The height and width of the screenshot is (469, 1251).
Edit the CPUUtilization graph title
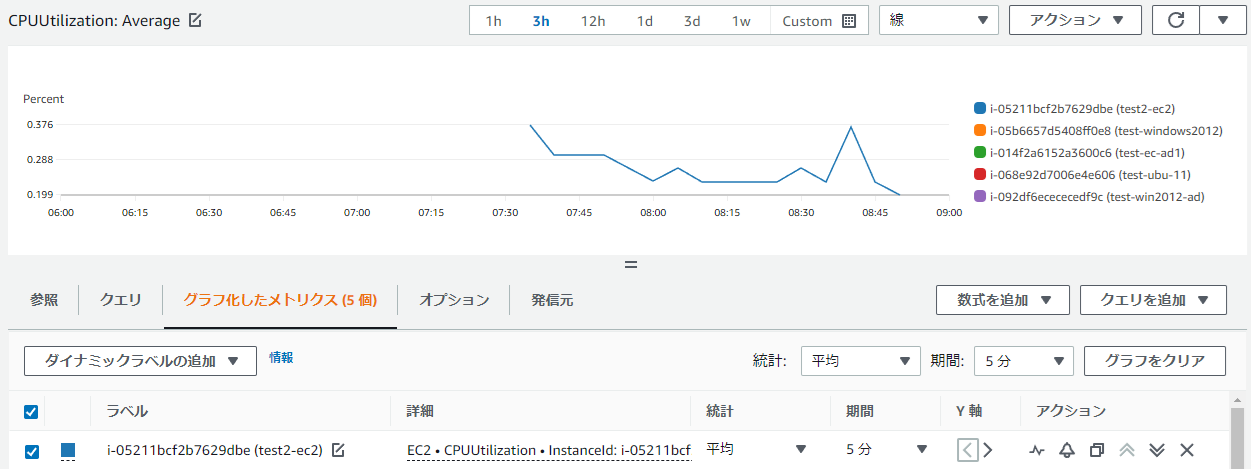pos(194,20)
